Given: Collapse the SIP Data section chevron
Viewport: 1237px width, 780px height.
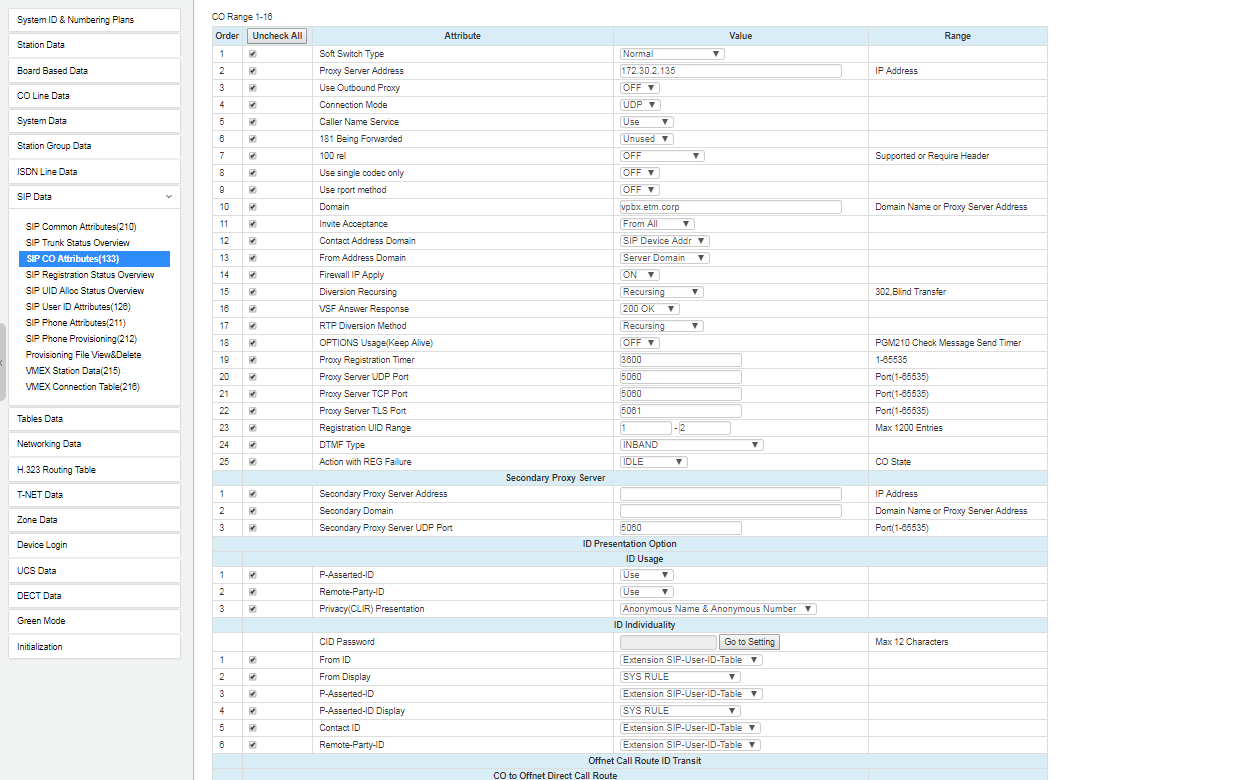Looking at the screenshot, I should (168, 197).
